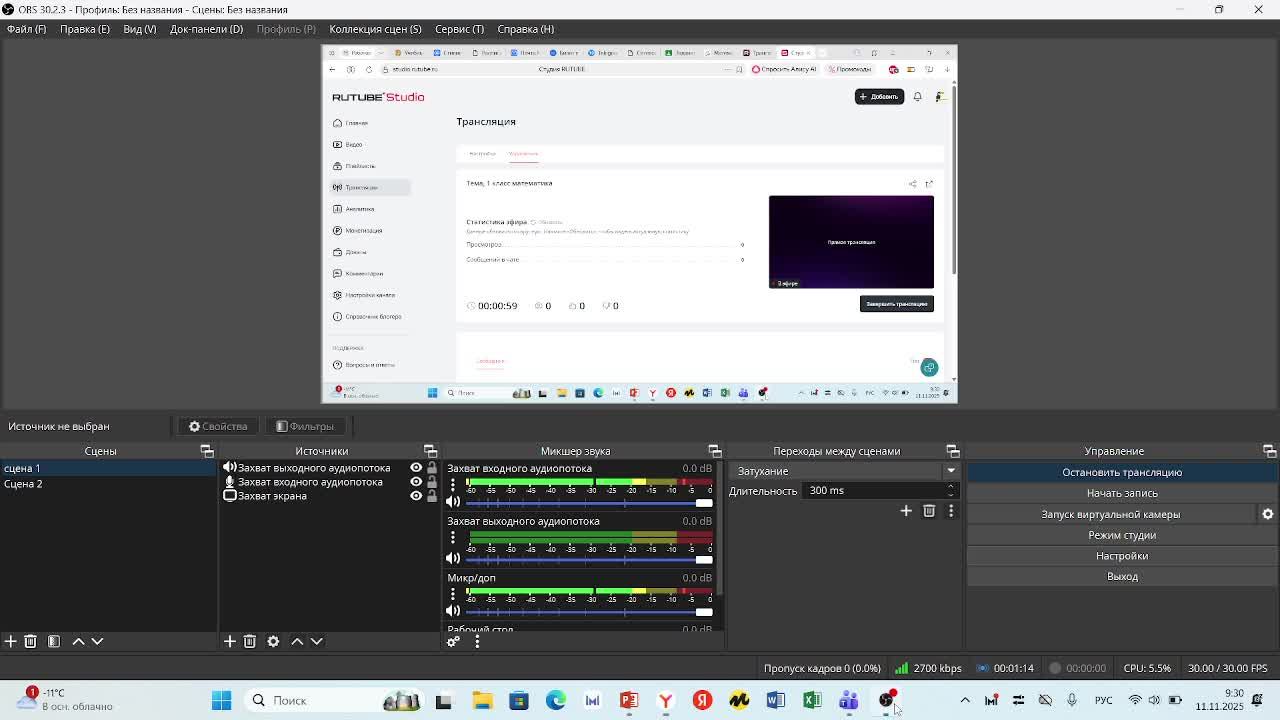Move the selected source down

pyautogui.click(x=316, y=641)
